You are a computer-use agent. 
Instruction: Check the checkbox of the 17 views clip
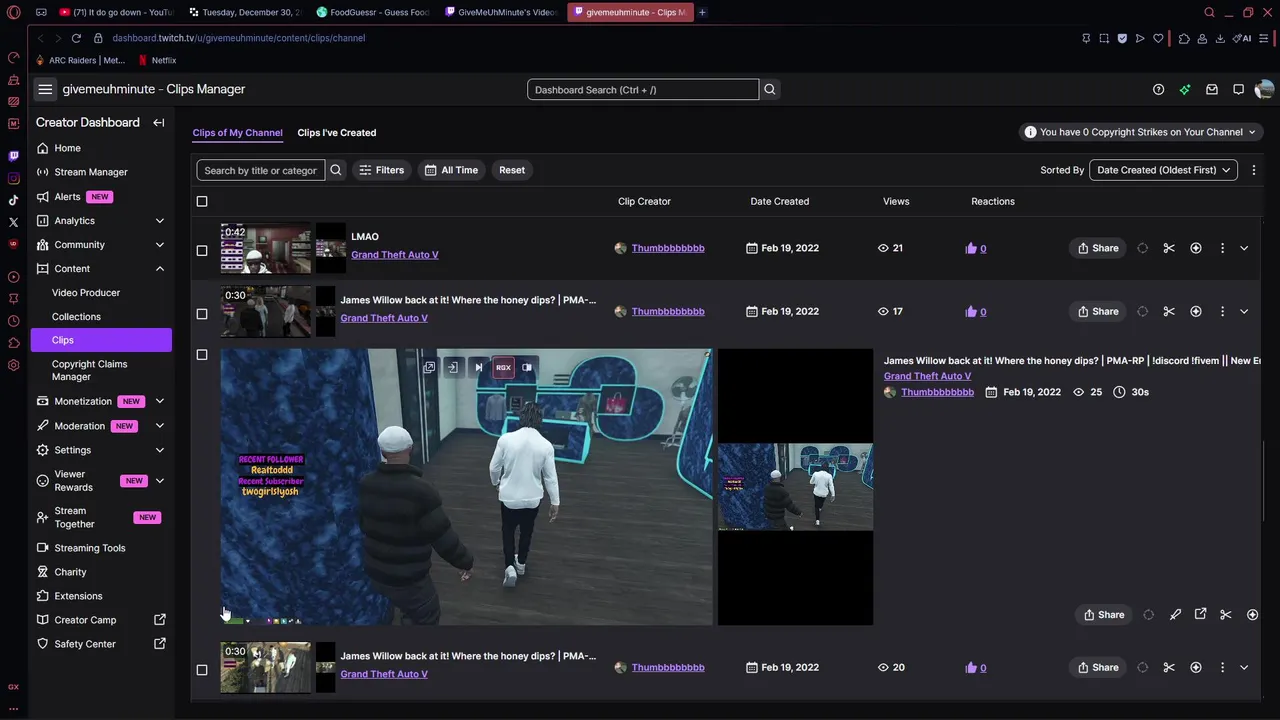coord(202,313)
